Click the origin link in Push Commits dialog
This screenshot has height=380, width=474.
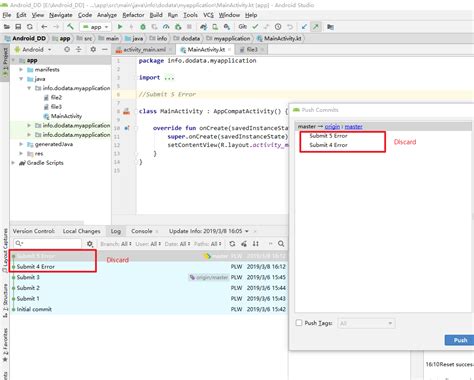click(332, 126)
